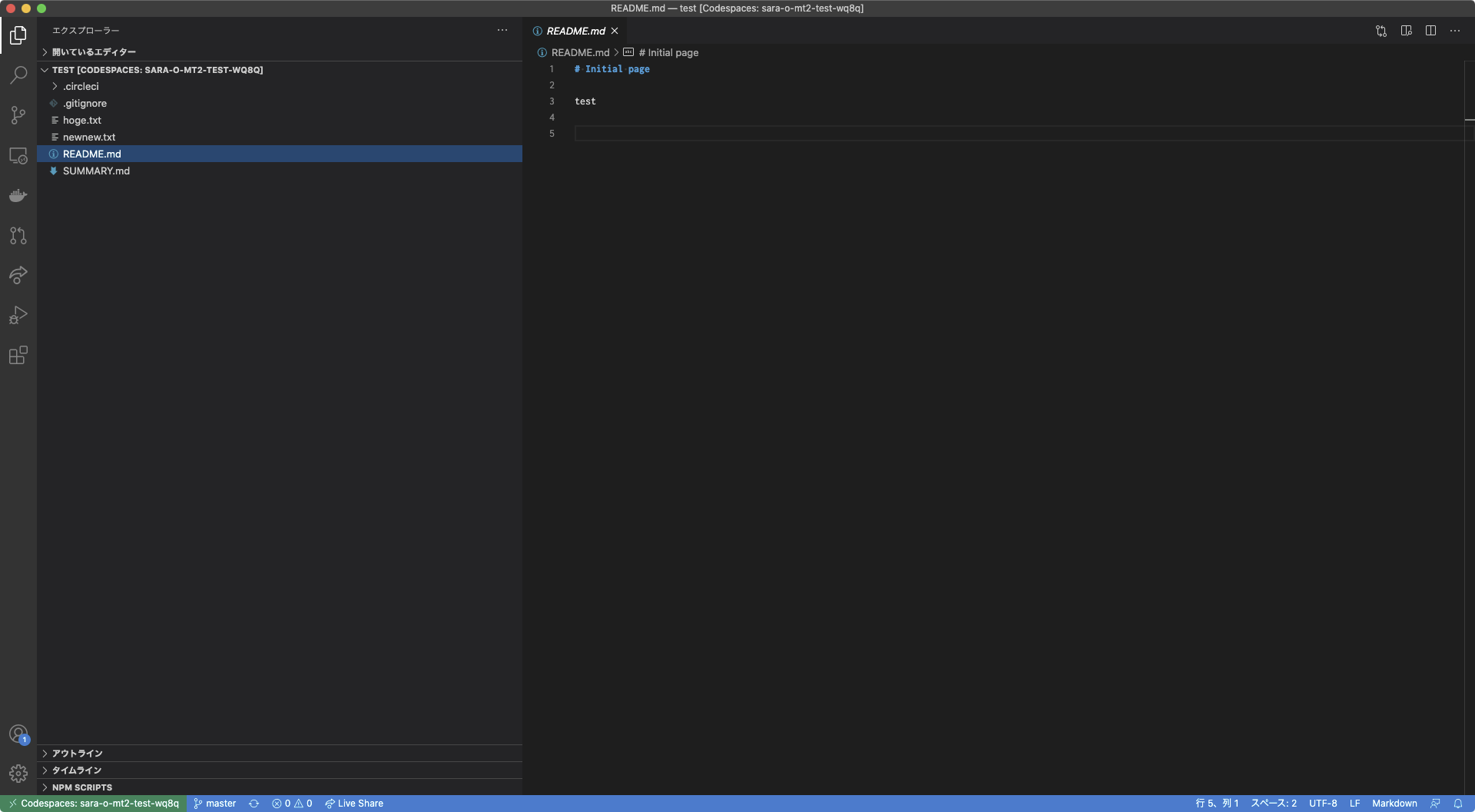Select README.md in the file tree
Image resolution: width=1475 pixels, height=812 pixels.
pos(280,154)
